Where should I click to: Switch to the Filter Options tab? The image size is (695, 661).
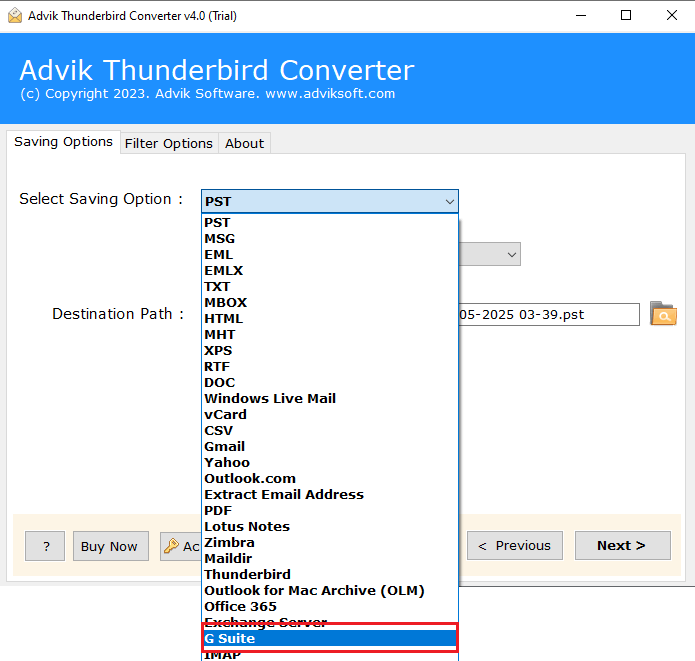168,144
